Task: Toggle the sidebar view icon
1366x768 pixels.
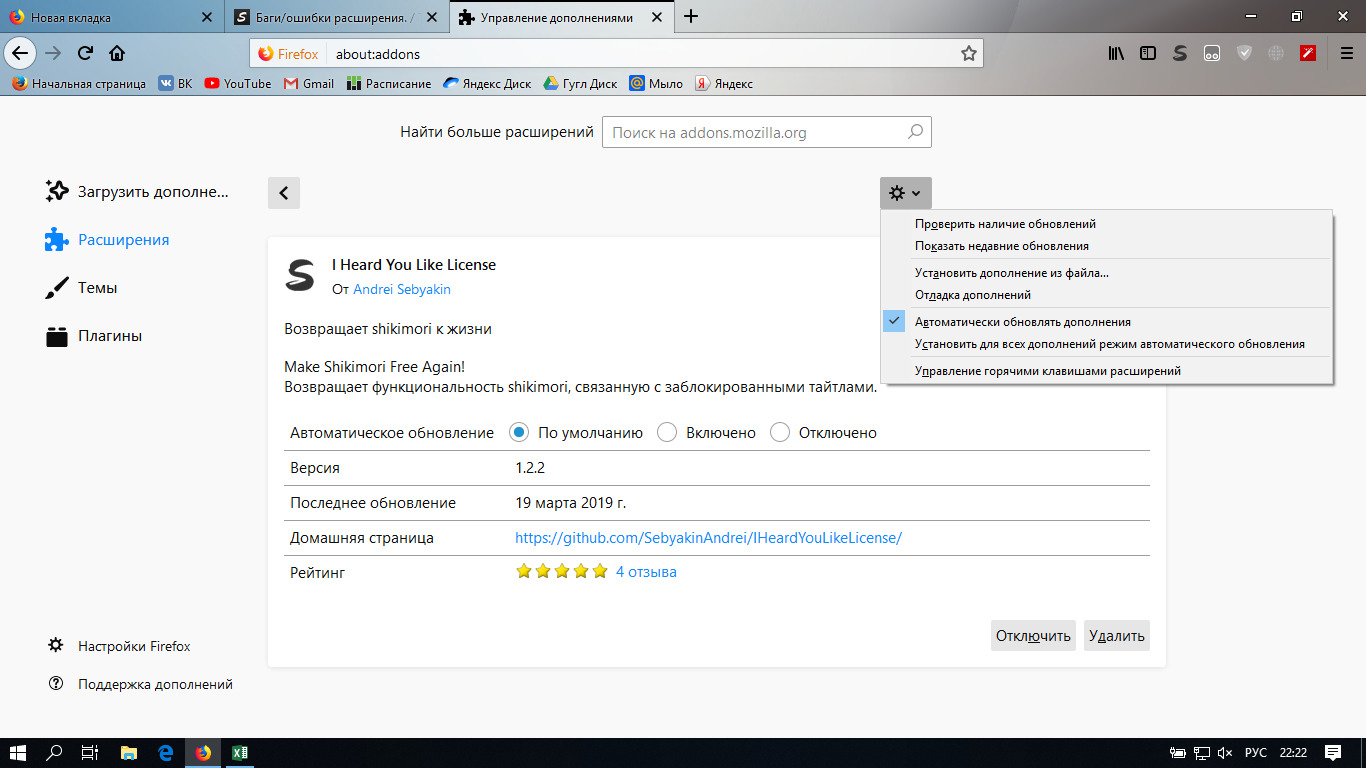Action: [x=1148, y=54]
